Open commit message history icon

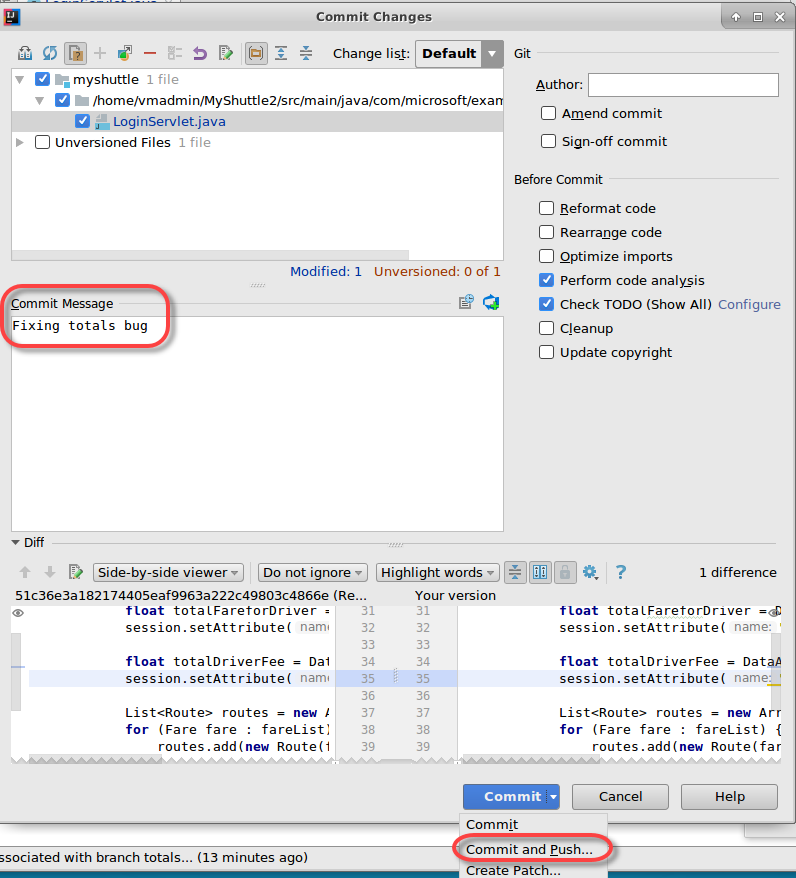coord(466,302)
